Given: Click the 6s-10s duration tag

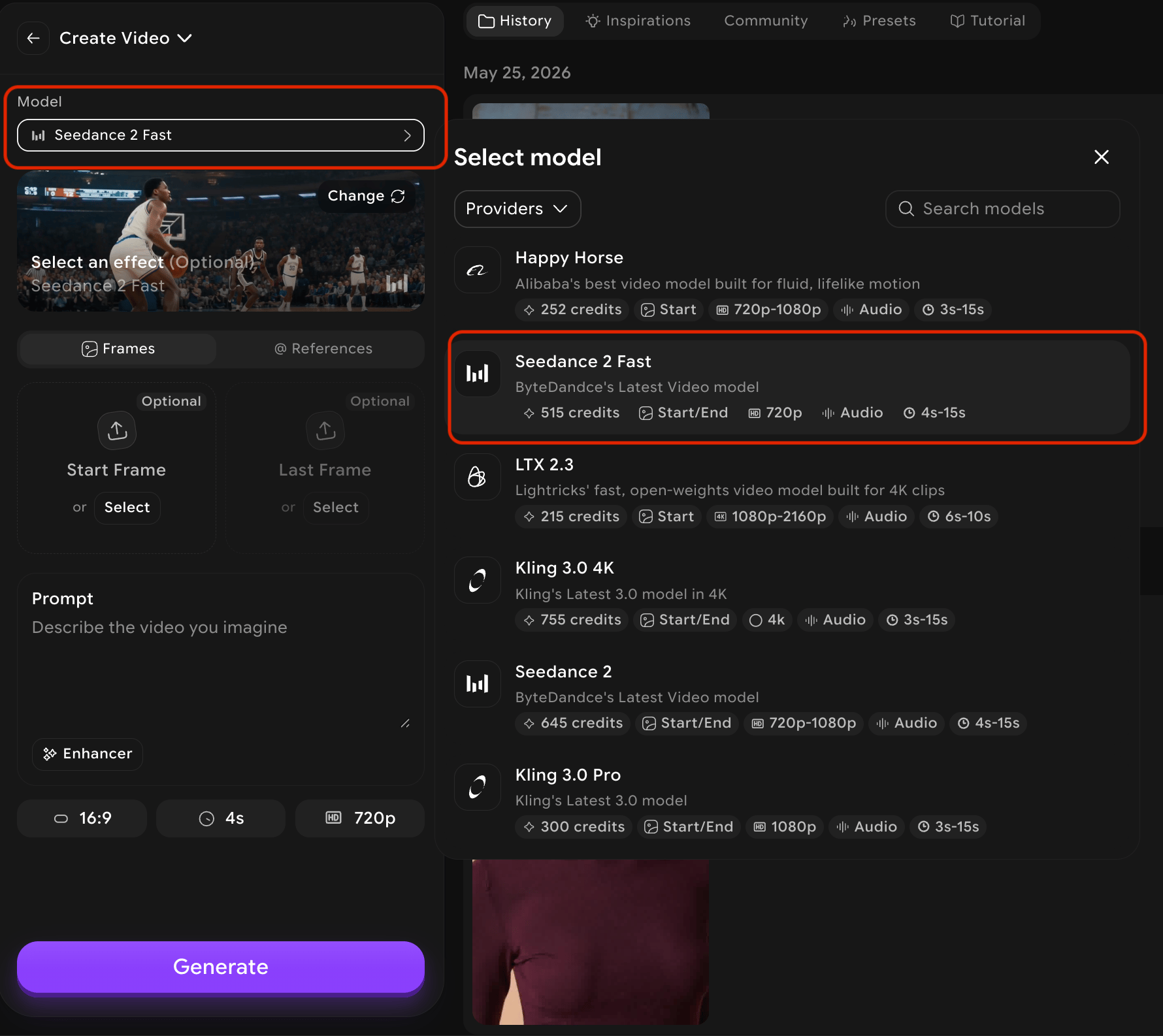Looking at the screenshot, I should pos(959,517).
